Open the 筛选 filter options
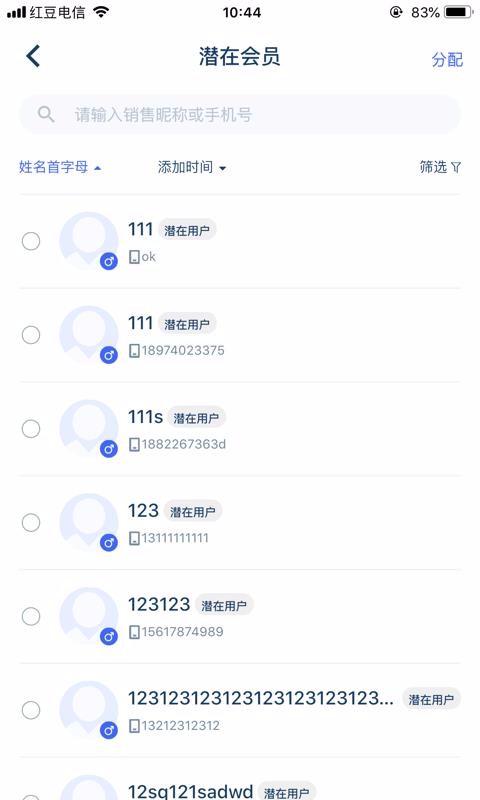Viewport: 480px width, 800px height. [440, 167]
